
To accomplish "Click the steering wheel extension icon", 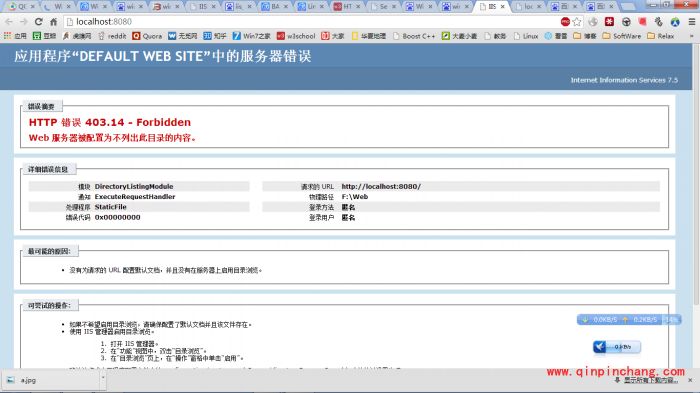I will 626,21.
